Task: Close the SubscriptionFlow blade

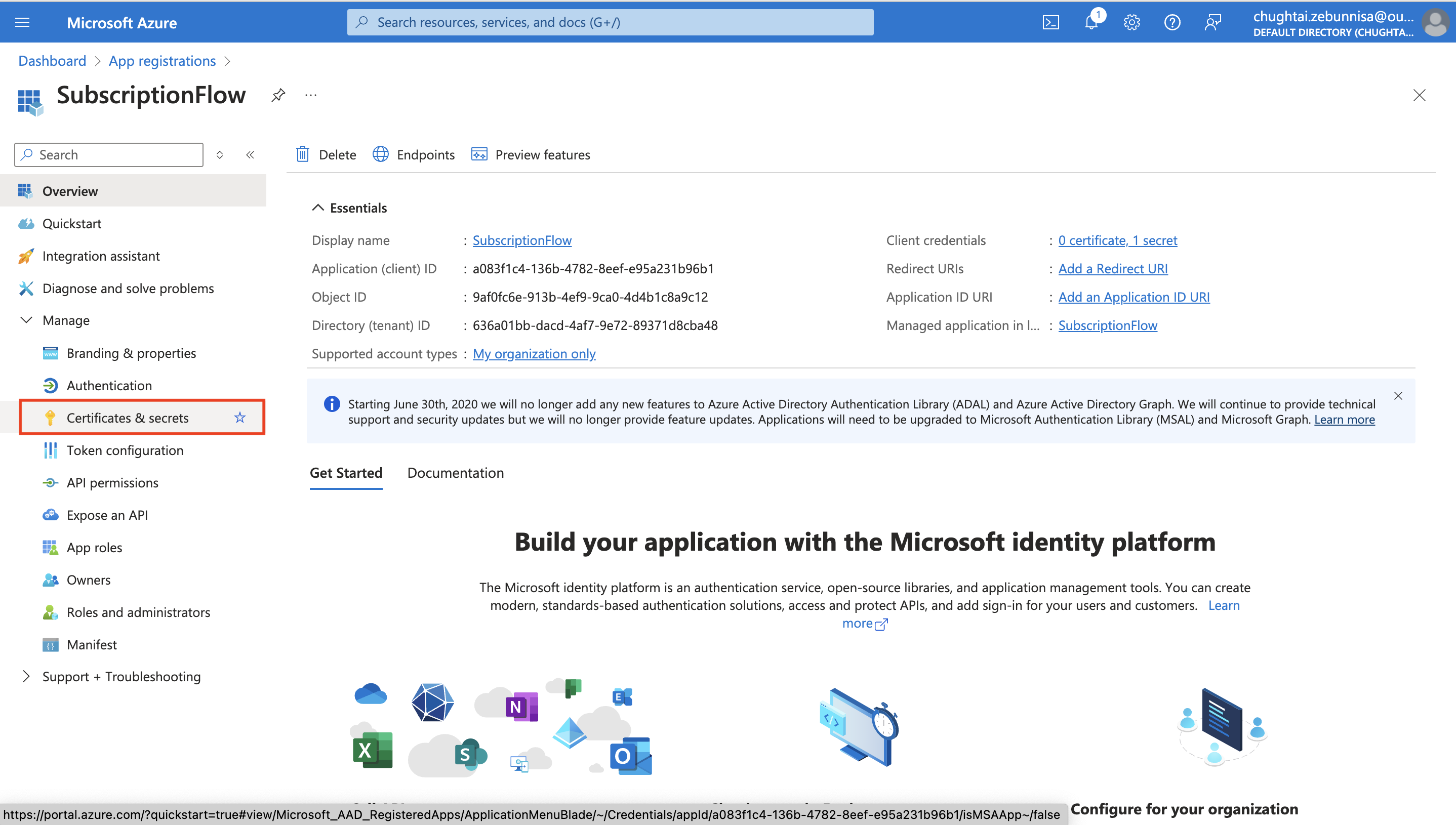Action: tap(1419, 95)
